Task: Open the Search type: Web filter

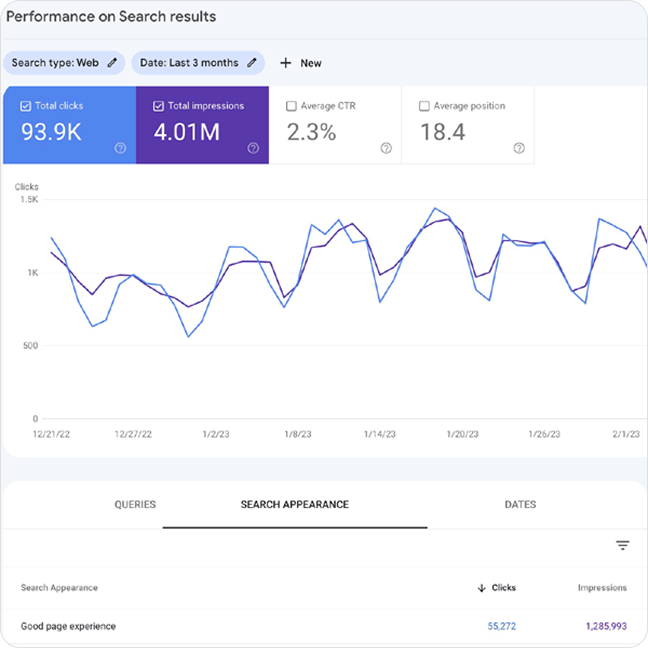Action: pos(55,63)
